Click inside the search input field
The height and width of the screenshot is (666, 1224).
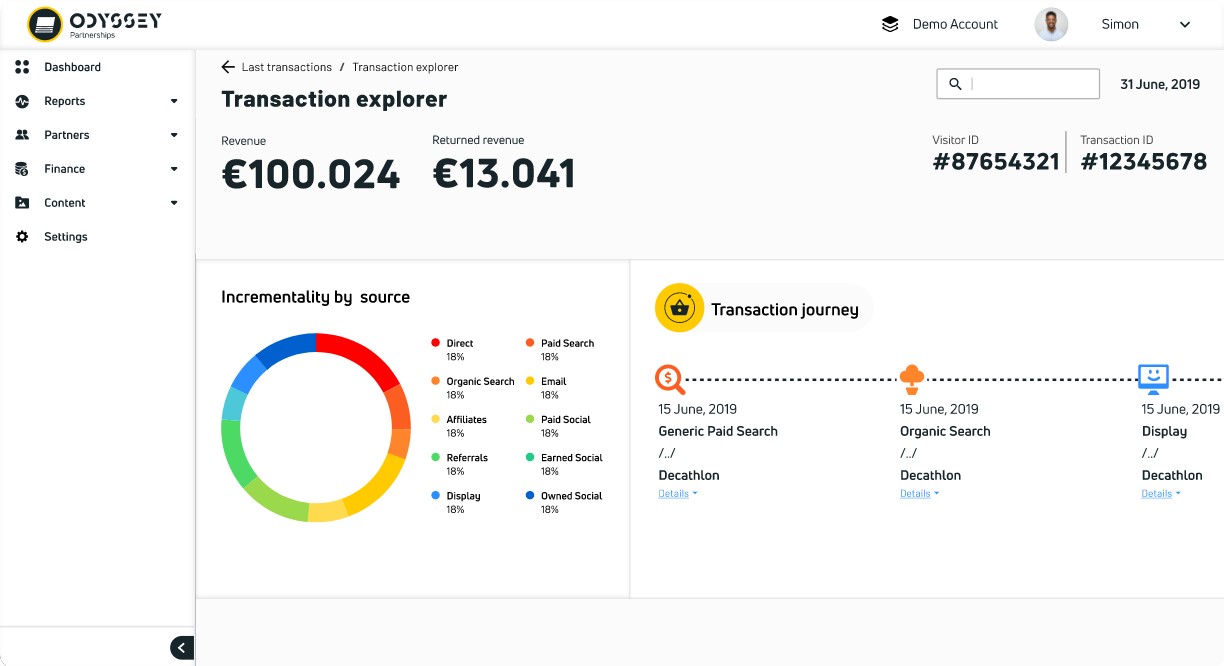1030,84
